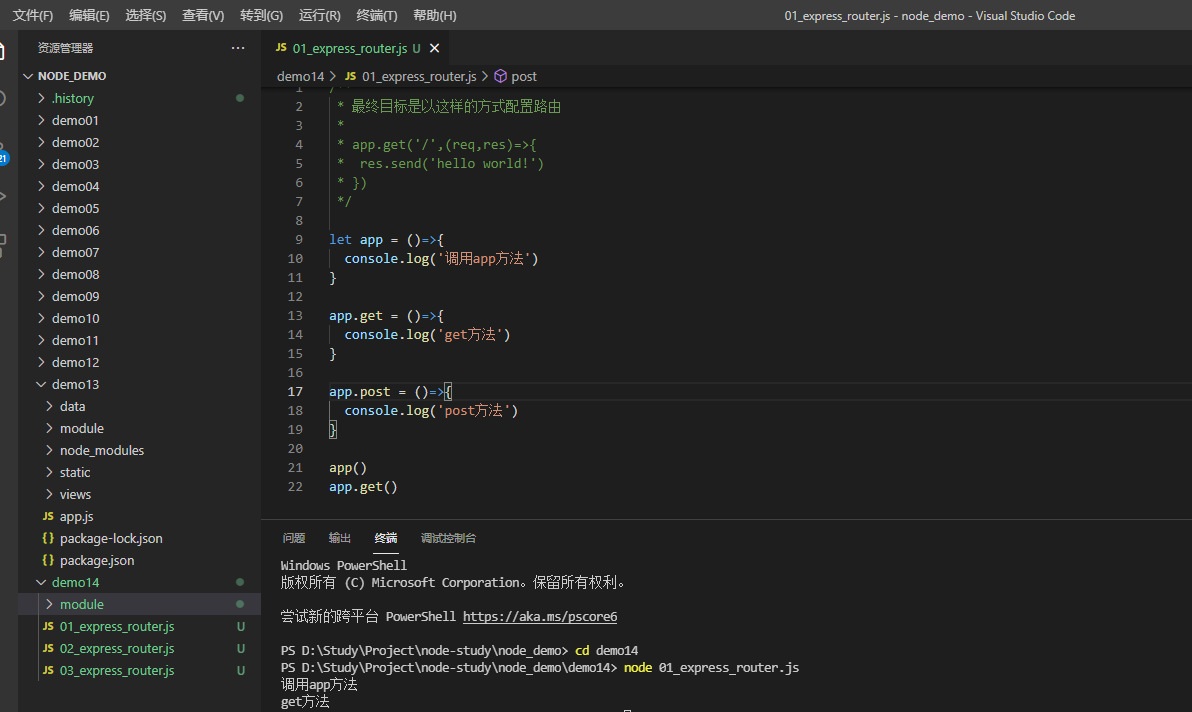The width and height of the screenshot is (1192, 712).
Task: Expand the static folder
Action: (49, 473)
